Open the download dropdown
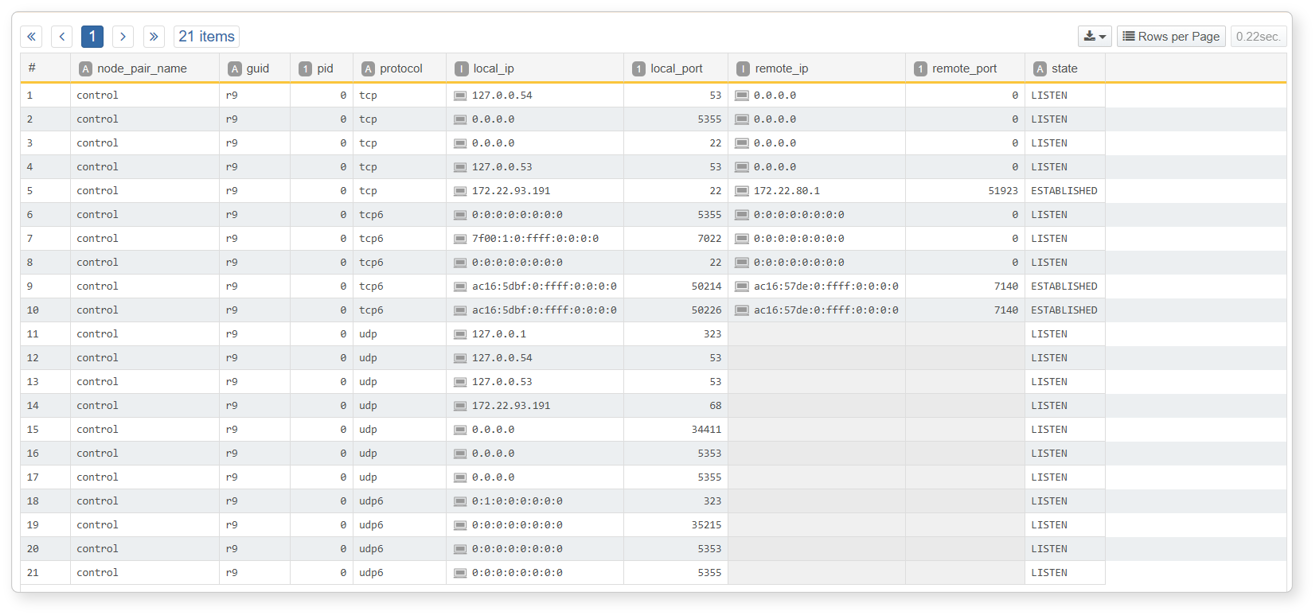This screenshot has height=615, width=1315. point(1094,37)
